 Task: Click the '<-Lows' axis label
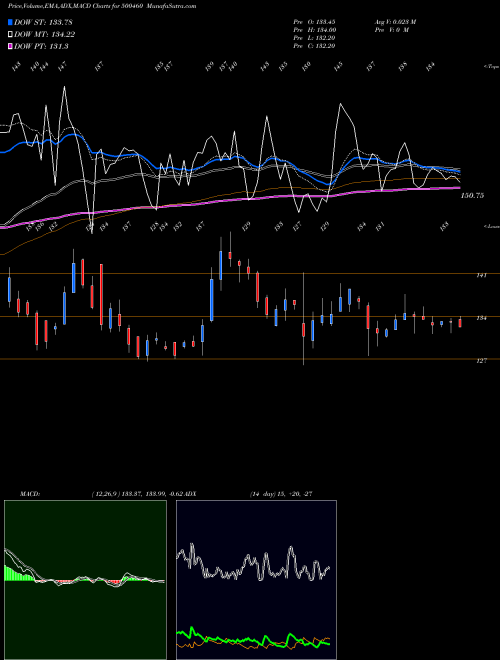(x=491, y=226)
